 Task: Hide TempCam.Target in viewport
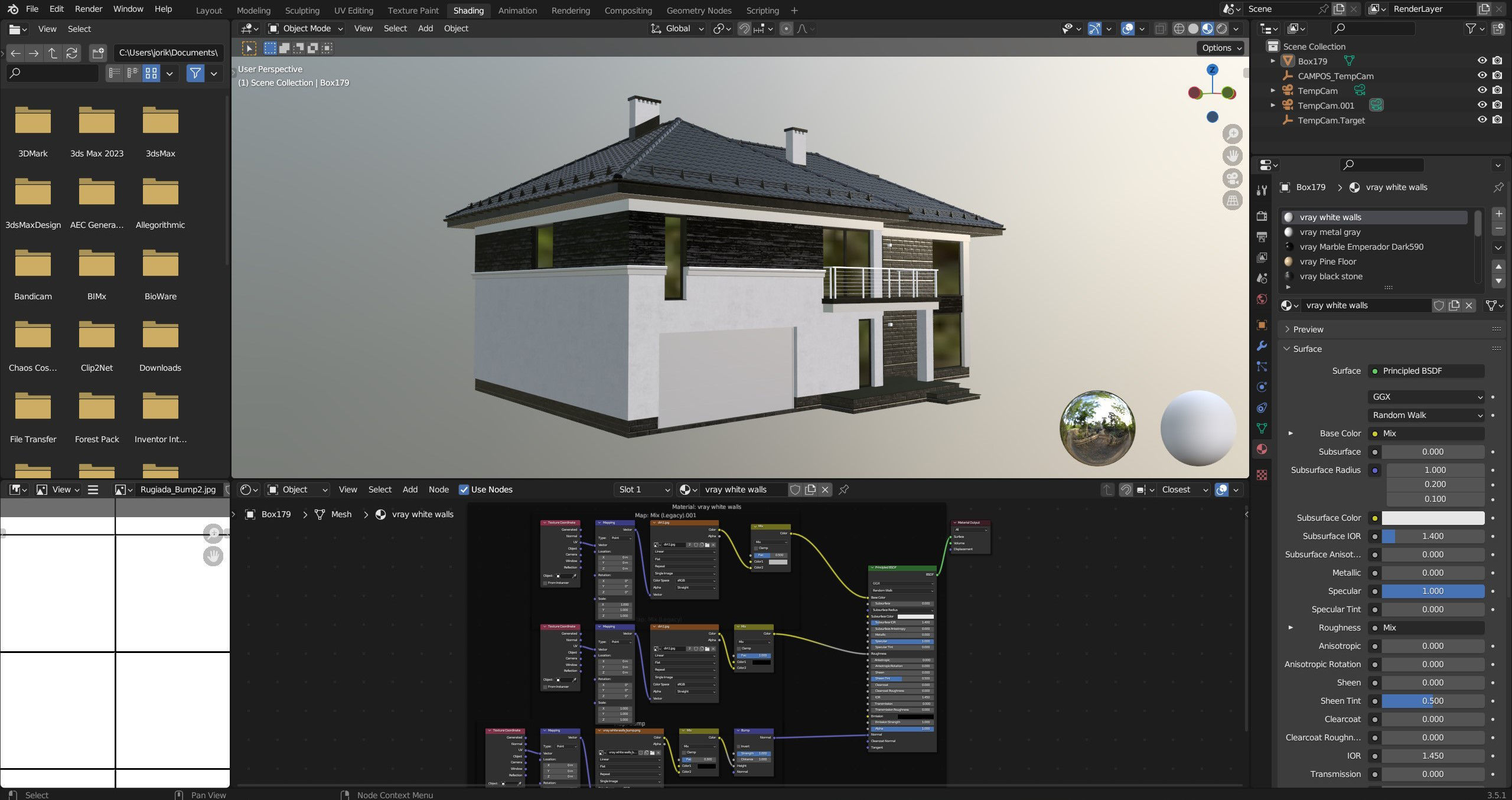coord(1482,120)
